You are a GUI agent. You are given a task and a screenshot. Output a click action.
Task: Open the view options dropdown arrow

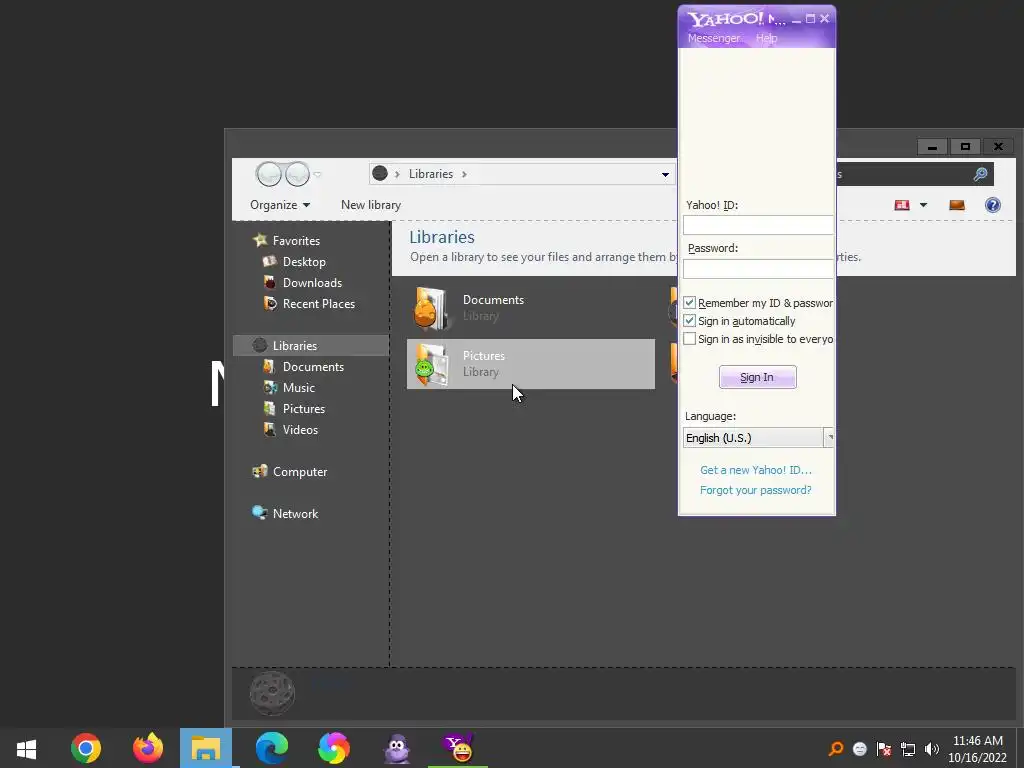tap(923, 205)
